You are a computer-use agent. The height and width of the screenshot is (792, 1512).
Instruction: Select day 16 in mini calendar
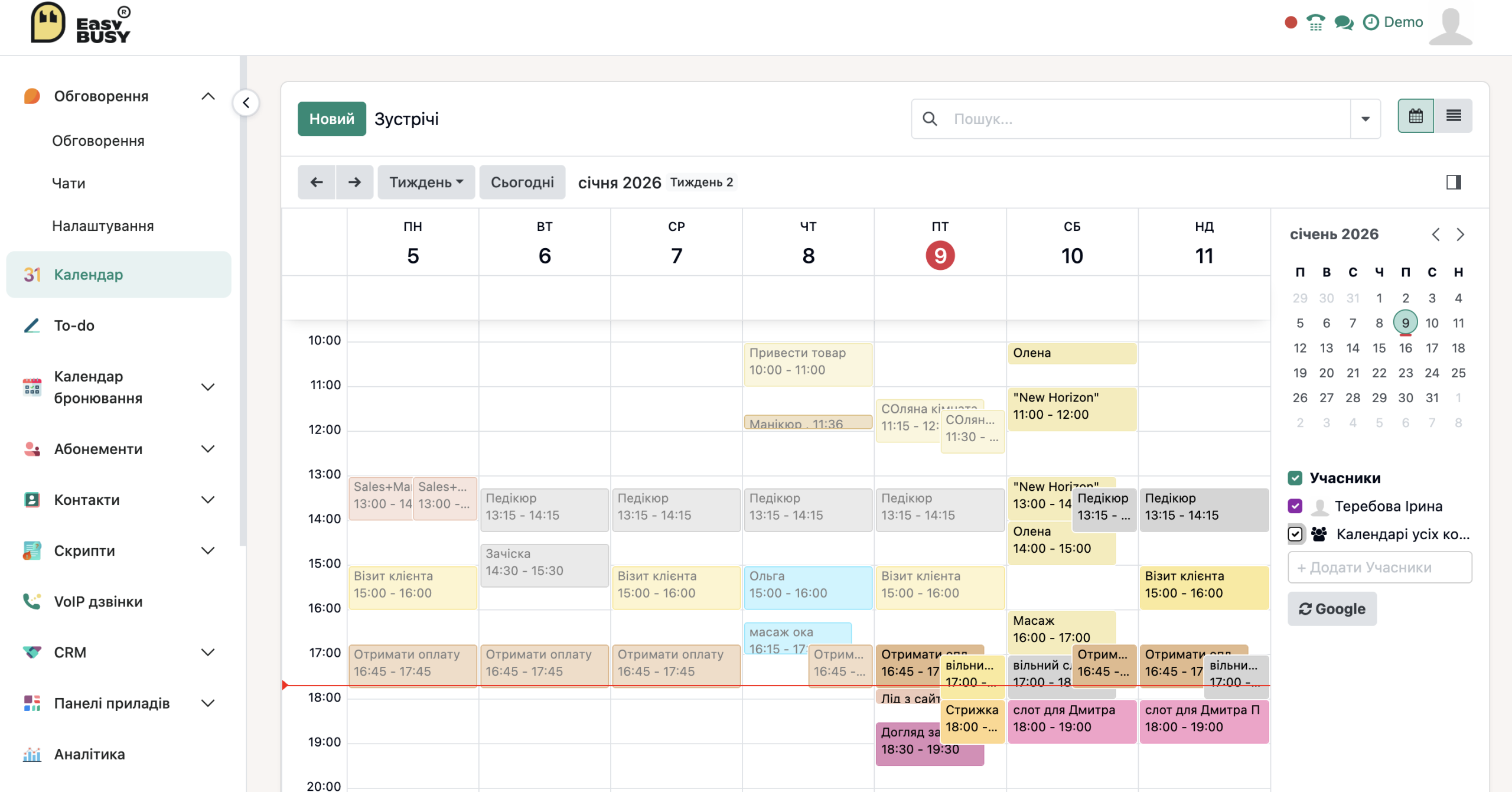(x=1405, y=348)
